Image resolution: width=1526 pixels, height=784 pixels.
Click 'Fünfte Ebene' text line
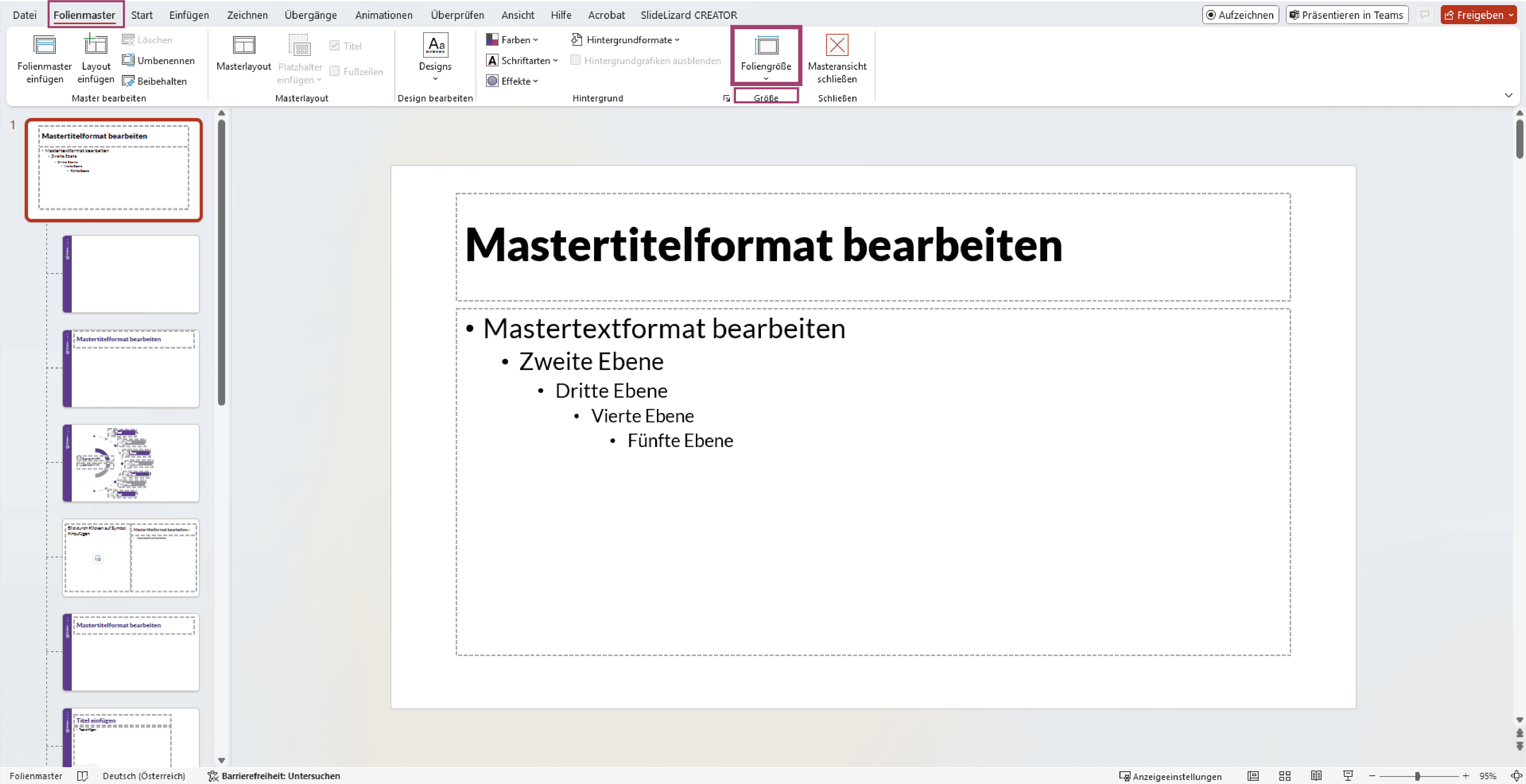click(680, 440)
